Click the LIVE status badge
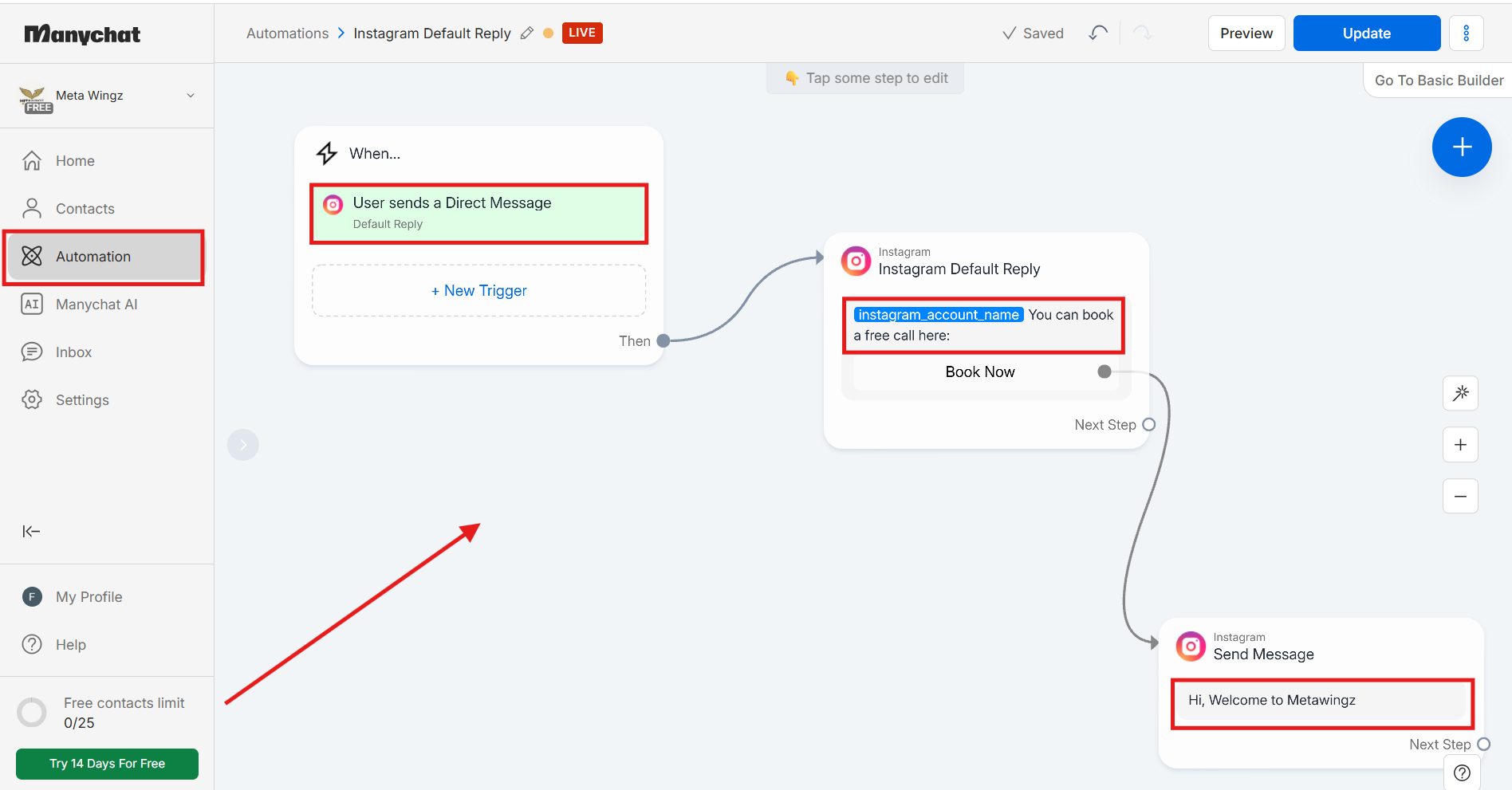This screenshot has width=1512, height=790. click(582, 33)
